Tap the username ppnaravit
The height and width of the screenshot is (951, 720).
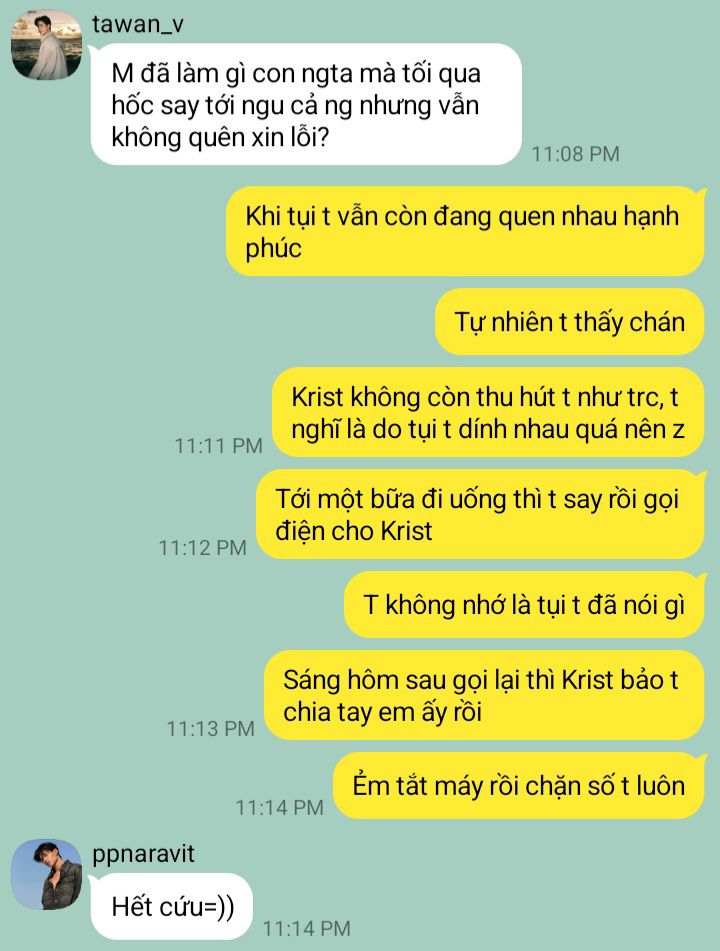click(144, 854)
